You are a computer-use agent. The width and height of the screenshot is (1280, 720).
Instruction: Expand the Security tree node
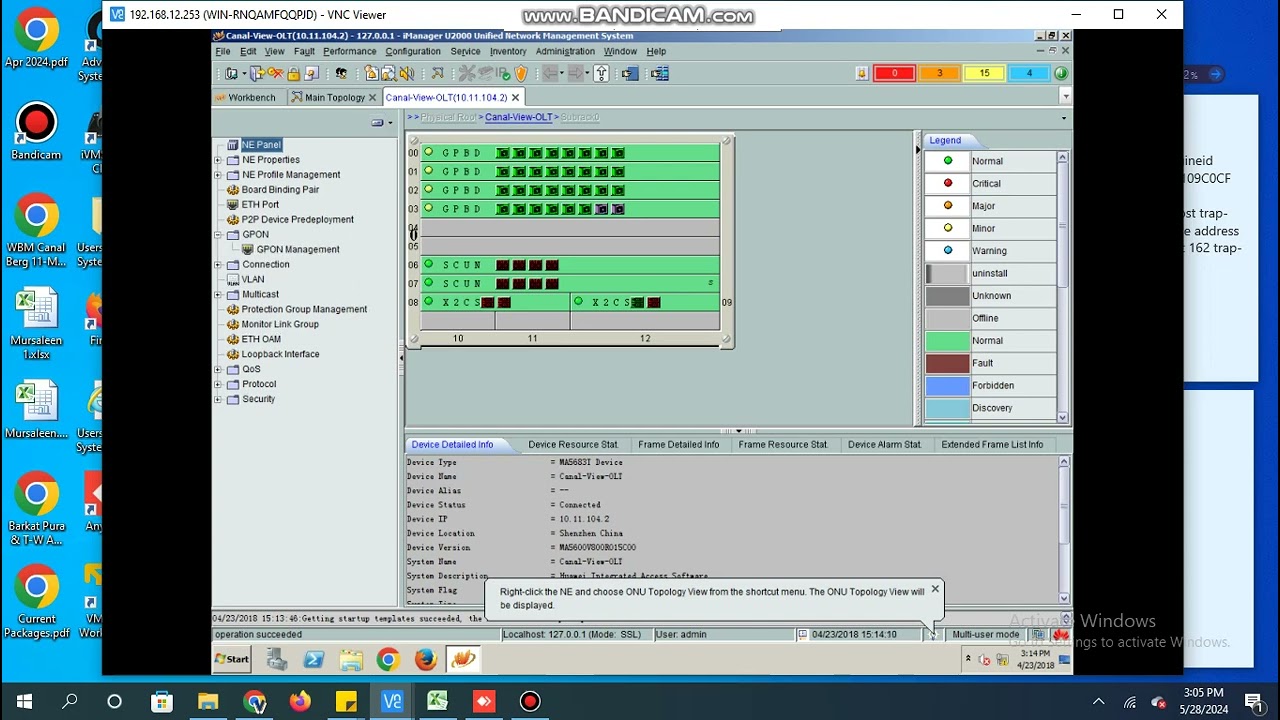click(x=218, y=400)
